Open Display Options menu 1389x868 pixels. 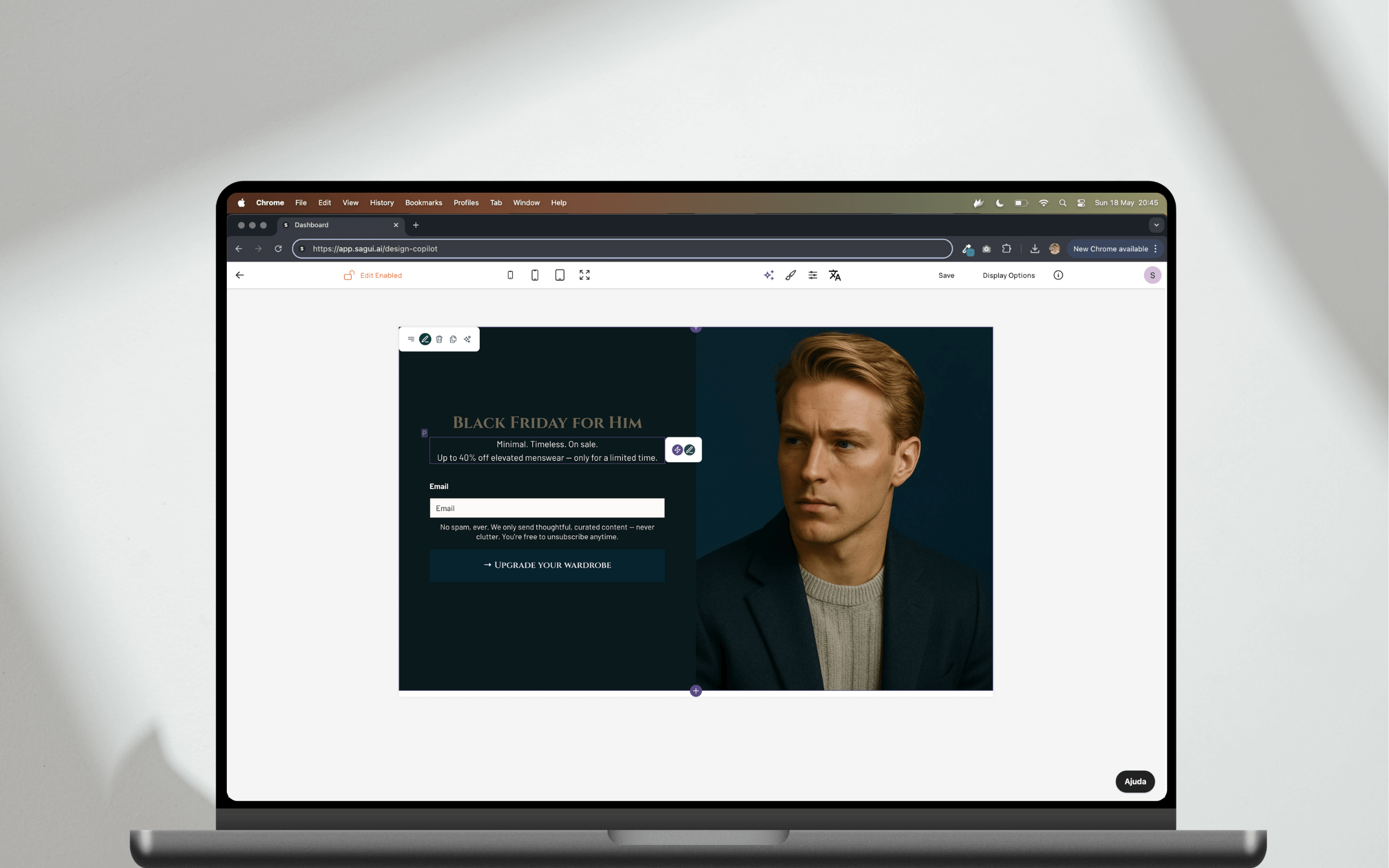[1008, 275]
